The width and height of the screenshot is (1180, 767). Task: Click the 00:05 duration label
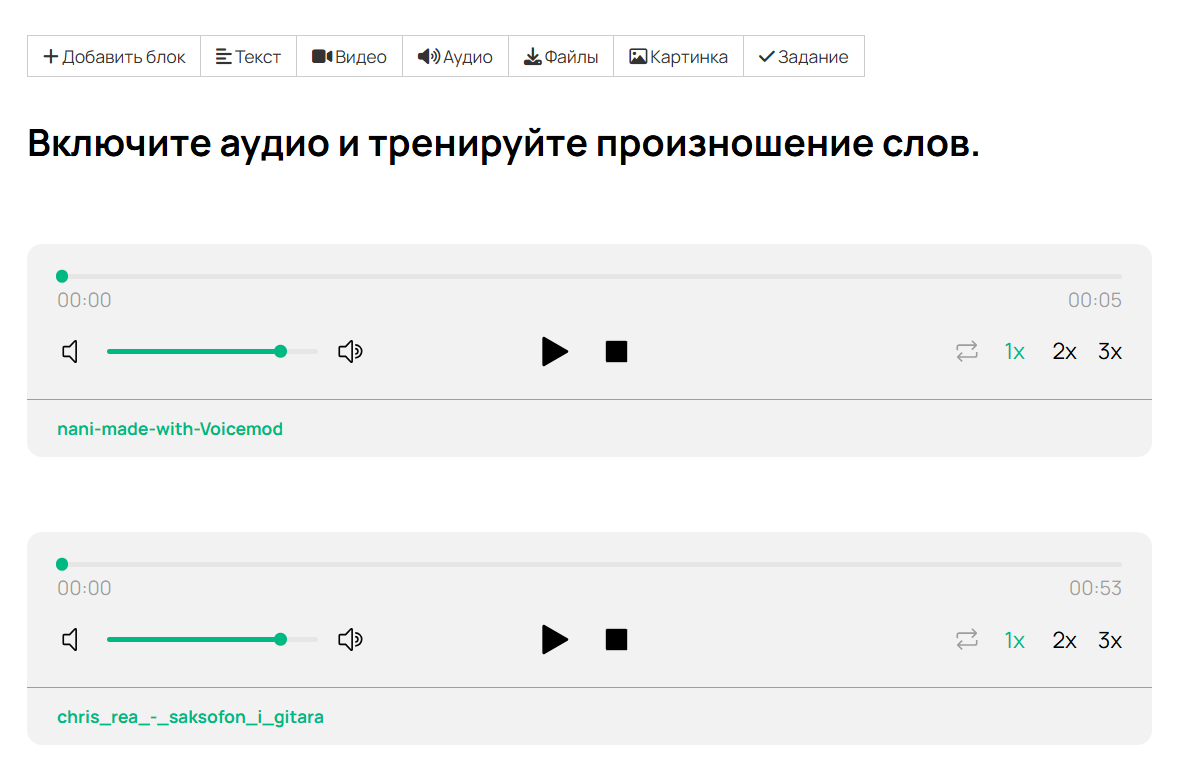tap(1095, 300)
